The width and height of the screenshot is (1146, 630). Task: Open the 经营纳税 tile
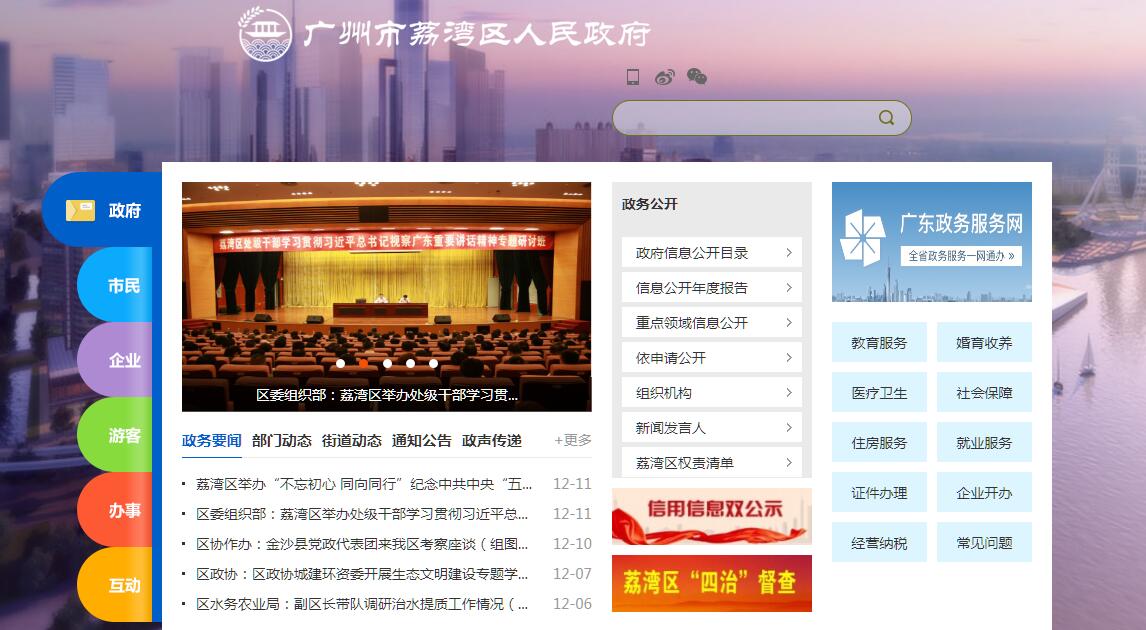[879, 542]
